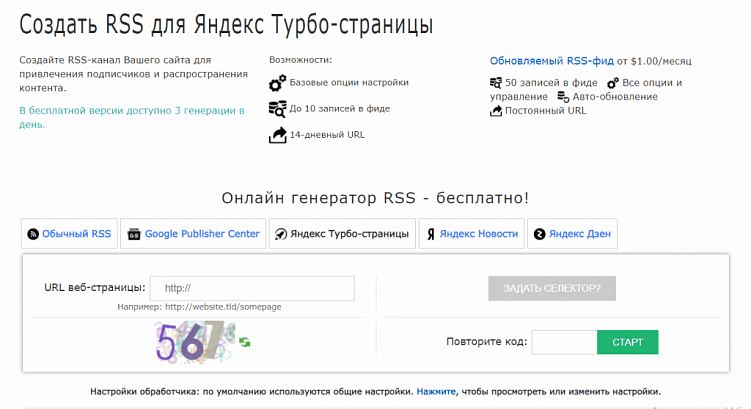The width and height of the screenshot is (751, 409).
Task: Focus the URL веб-страницы input field
Action: coord(252,288)
